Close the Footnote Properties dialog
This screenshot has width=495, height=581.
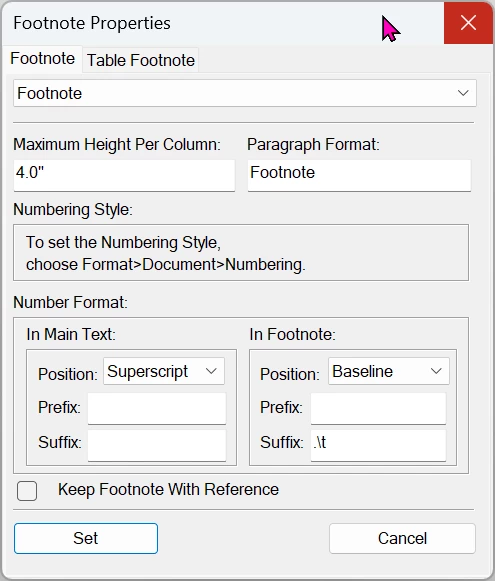[x=468, y=23]
